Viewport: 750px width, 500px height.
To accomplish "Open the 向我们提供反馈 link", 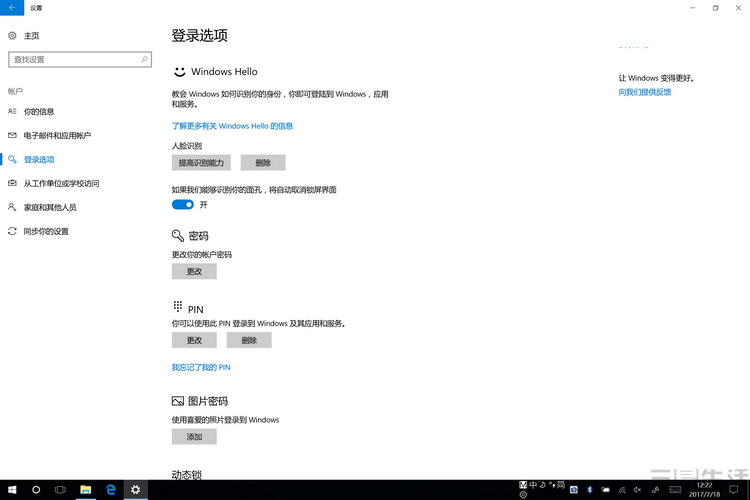I will pos(645,92).
